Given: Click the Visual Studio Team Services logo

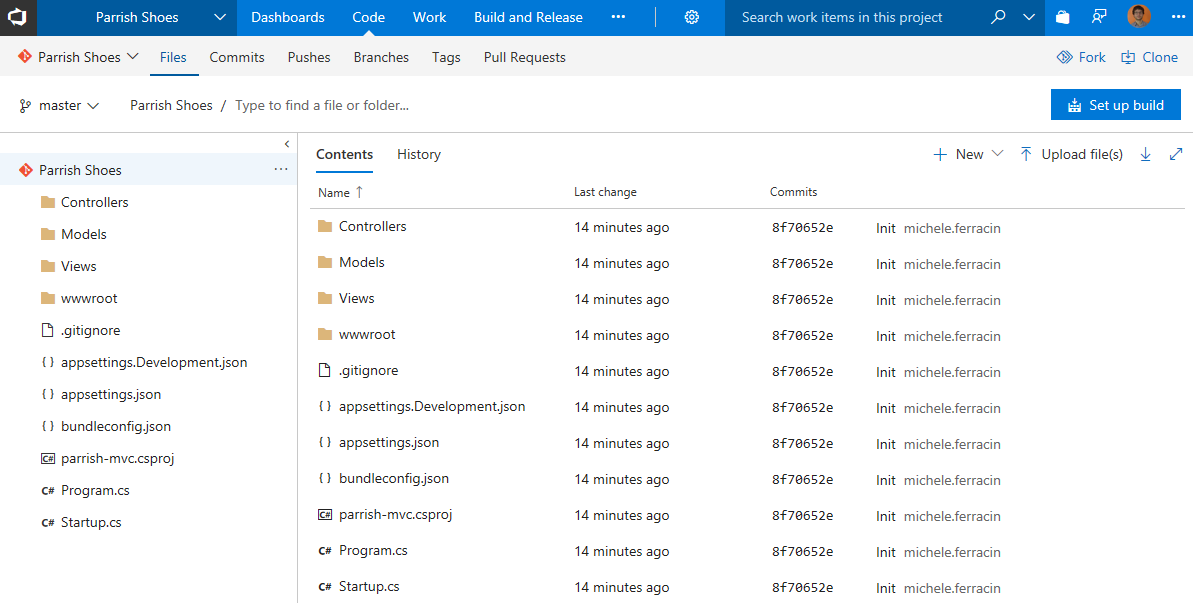Looking at the screenshot, I should (18, 17).
